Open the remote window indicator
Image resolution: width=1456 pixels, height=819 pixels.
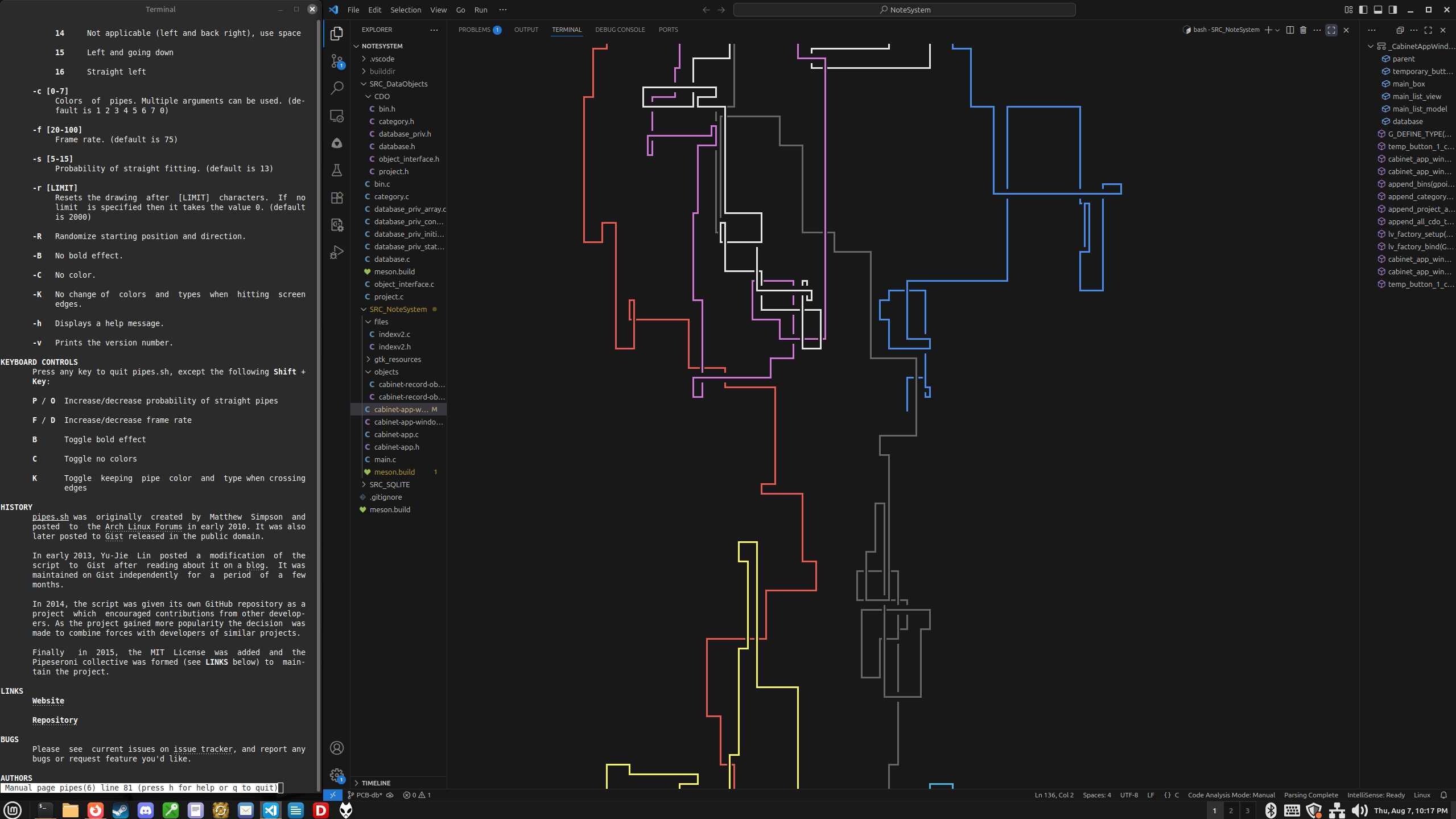pyautogui.click(x=333, y=795)
